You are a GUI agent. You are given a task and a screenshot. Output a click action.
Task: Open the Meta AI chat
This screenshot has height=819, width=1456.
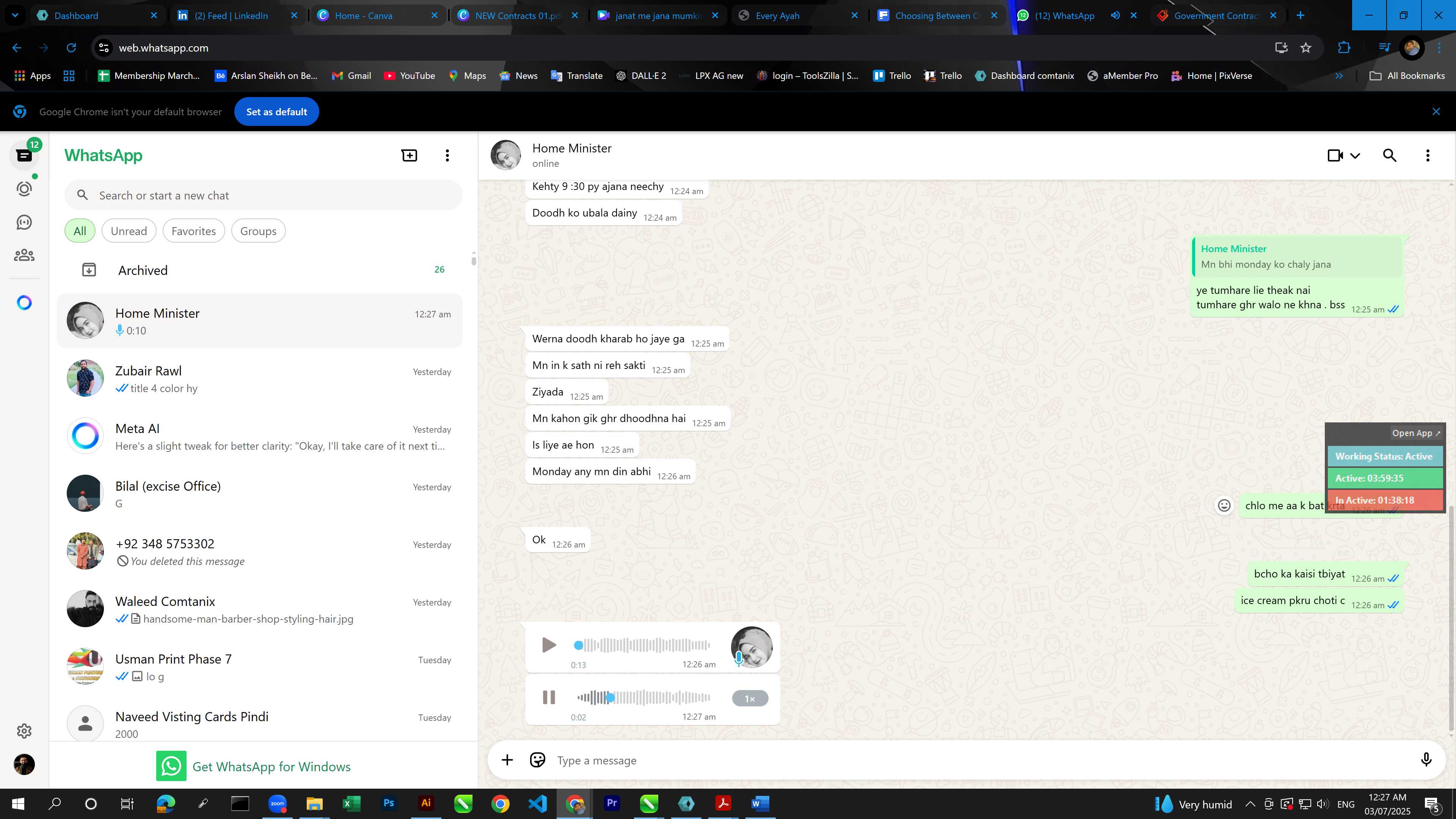[x=260, y=436]
